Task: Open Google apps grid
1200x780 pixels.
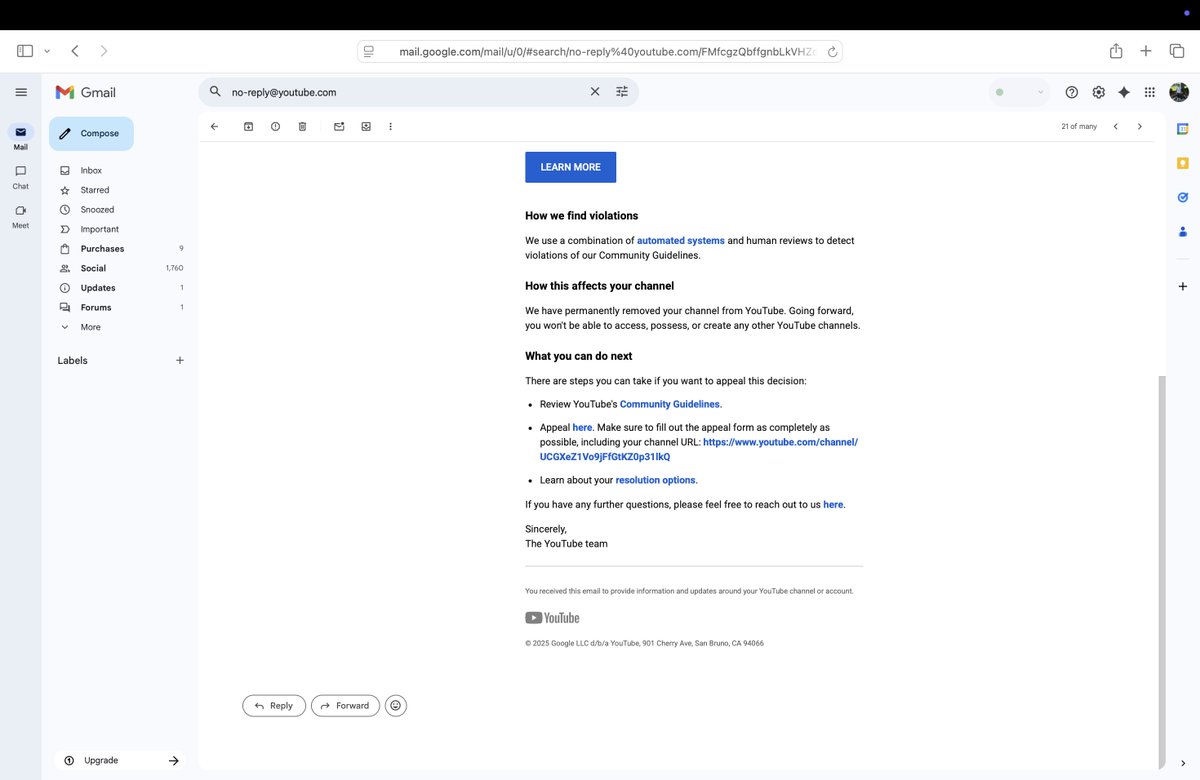Action: (x=1150, y=92)
